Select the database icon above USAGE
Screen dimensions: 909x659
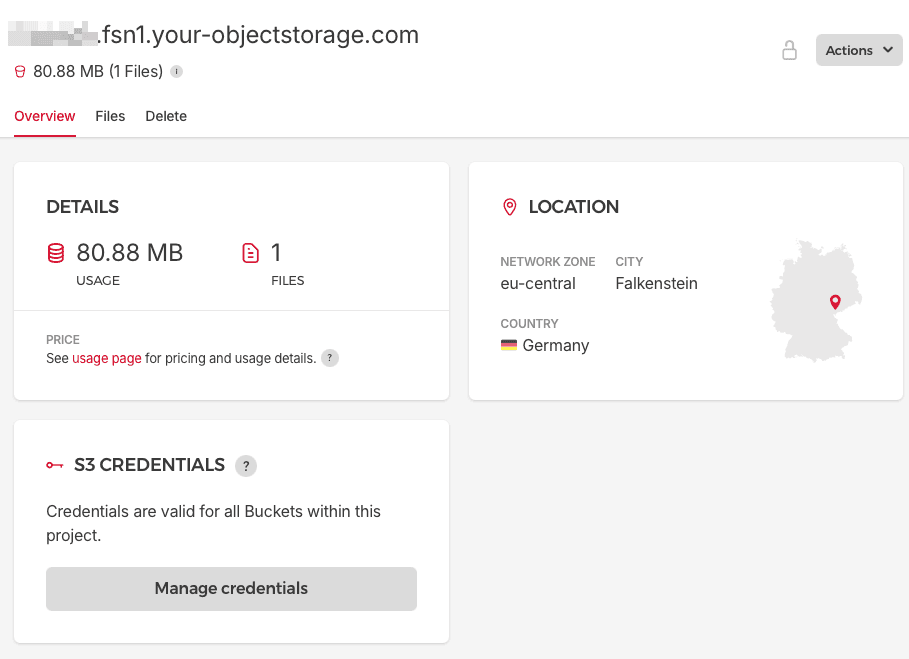click(x=55, y=253)
